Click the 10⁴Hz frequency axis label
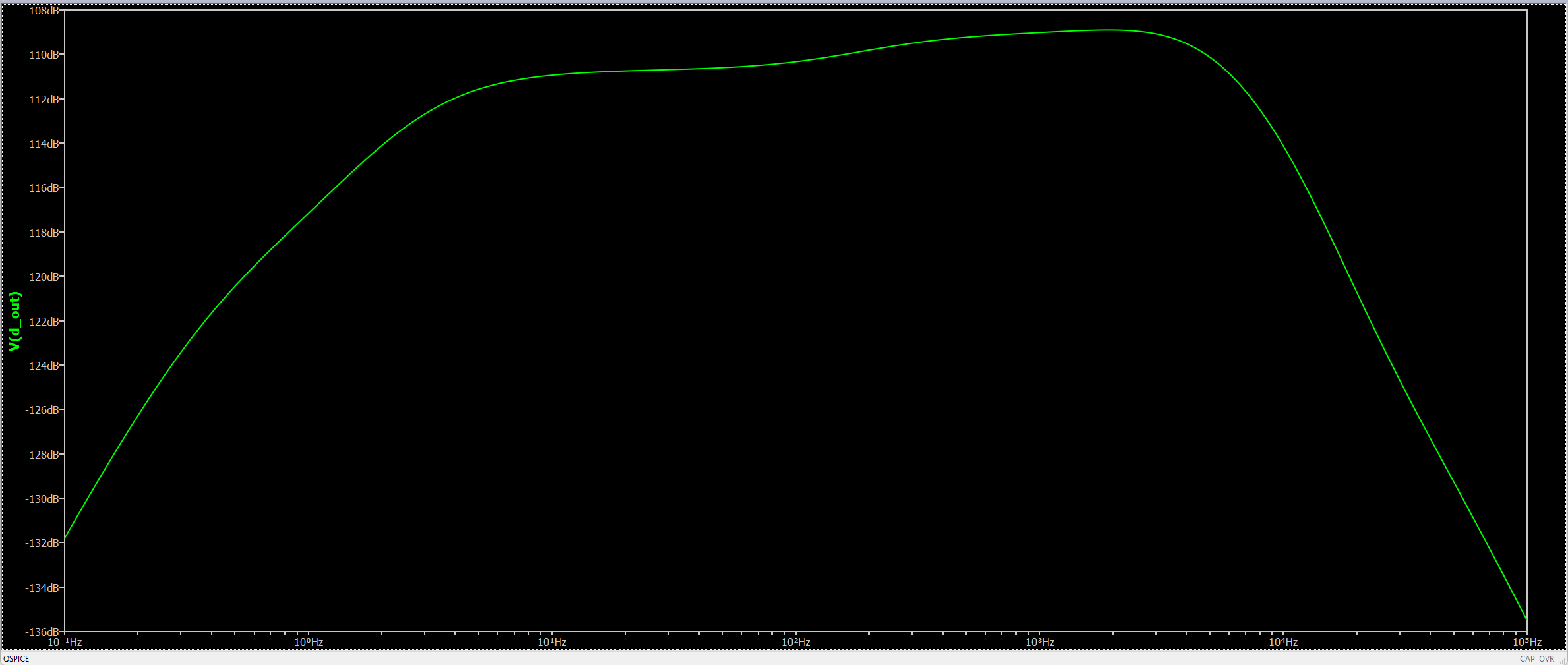The height and width of the screenshot is (665, 1568). point(1283,642)
